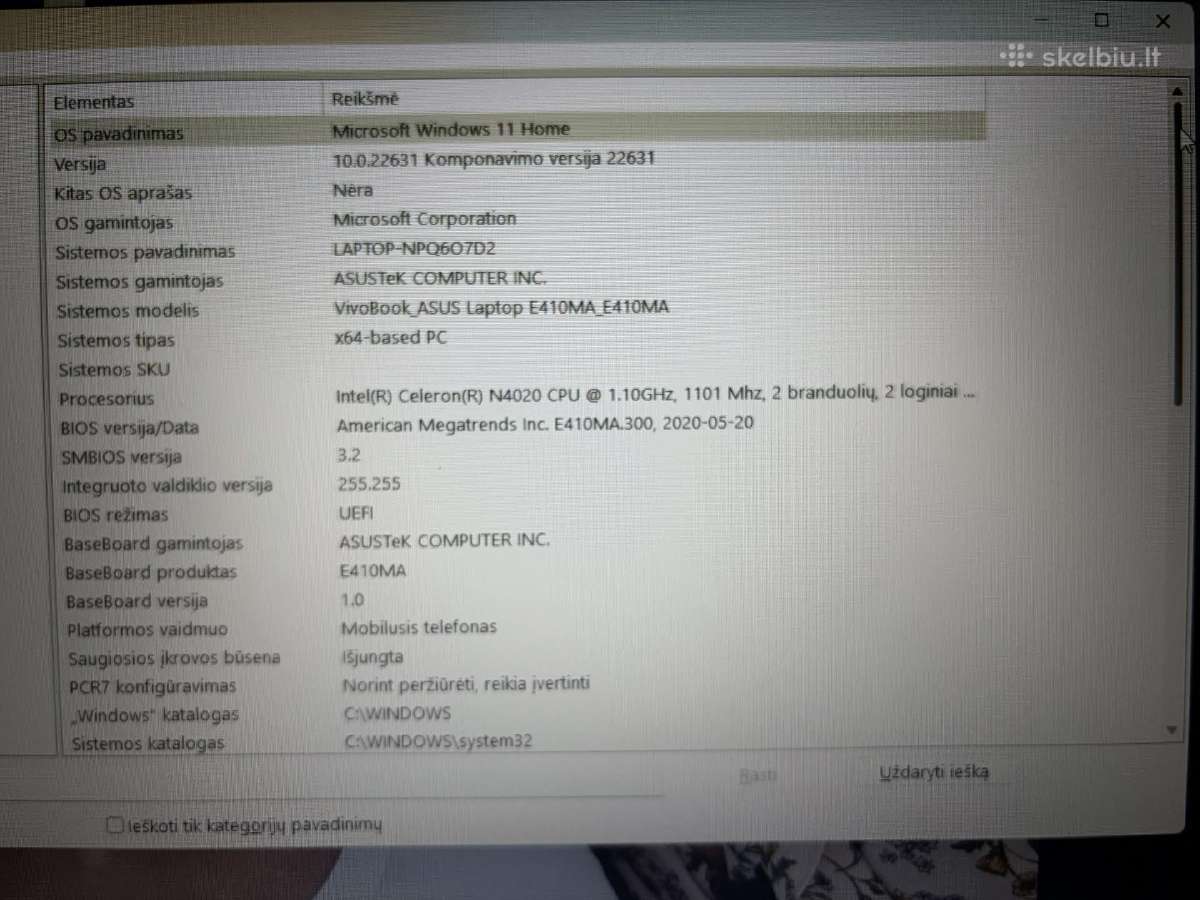
Task: Click the value 'Microsoft Windows 11 Home'
Action: click(x=451, y=129)
